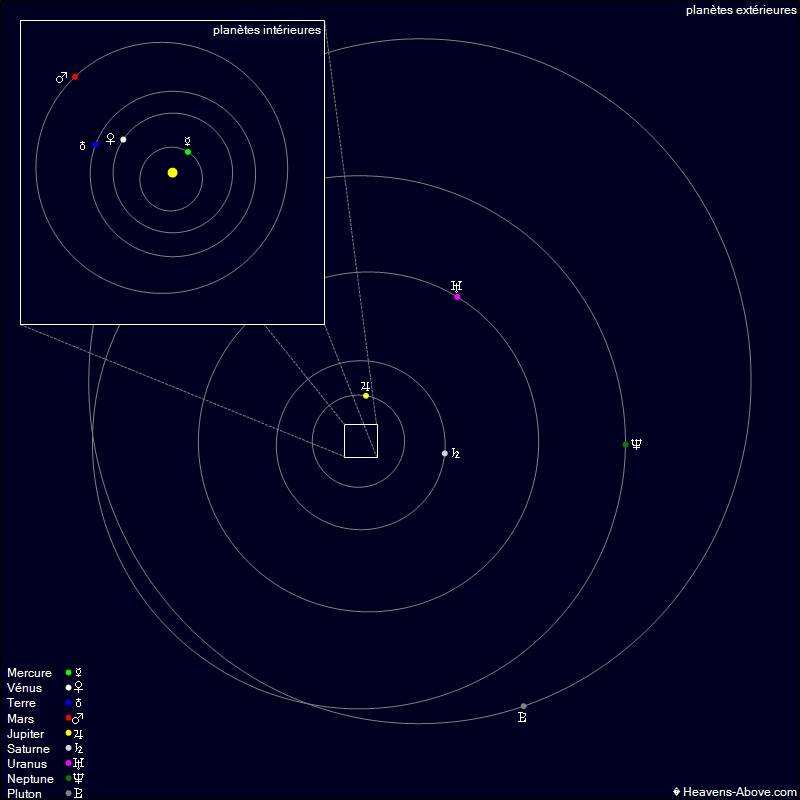800x800 pixels.
Task: Click the magenta Uranus dot on outer chart
Action: [x=457, y=297]
